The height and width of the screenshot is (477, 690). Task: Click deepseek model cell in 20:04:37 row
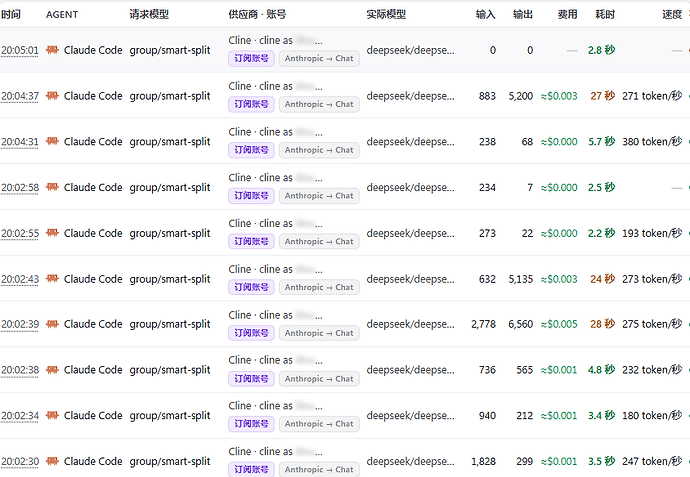pos(411,96)
